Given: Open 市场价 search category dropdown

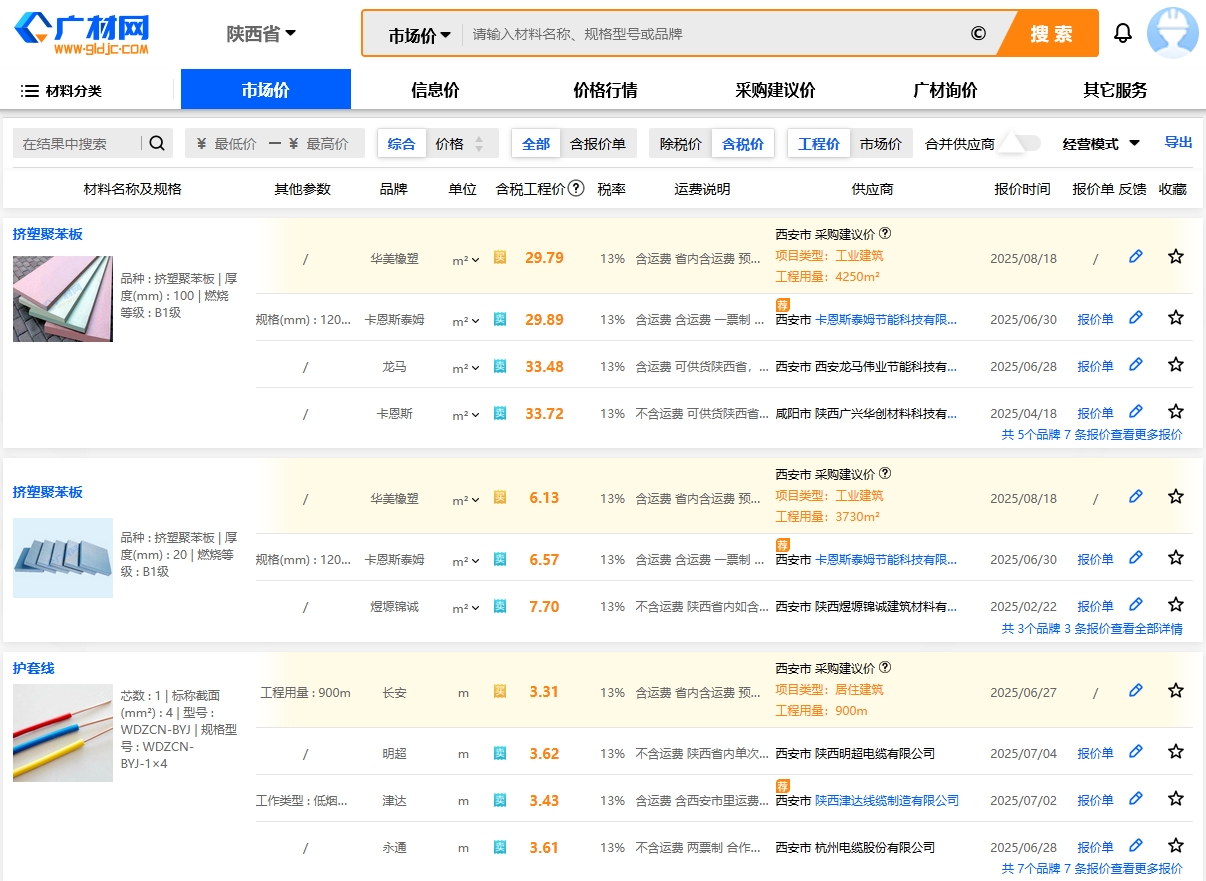Looking at the screenshot, I should (x=419, y=35).
